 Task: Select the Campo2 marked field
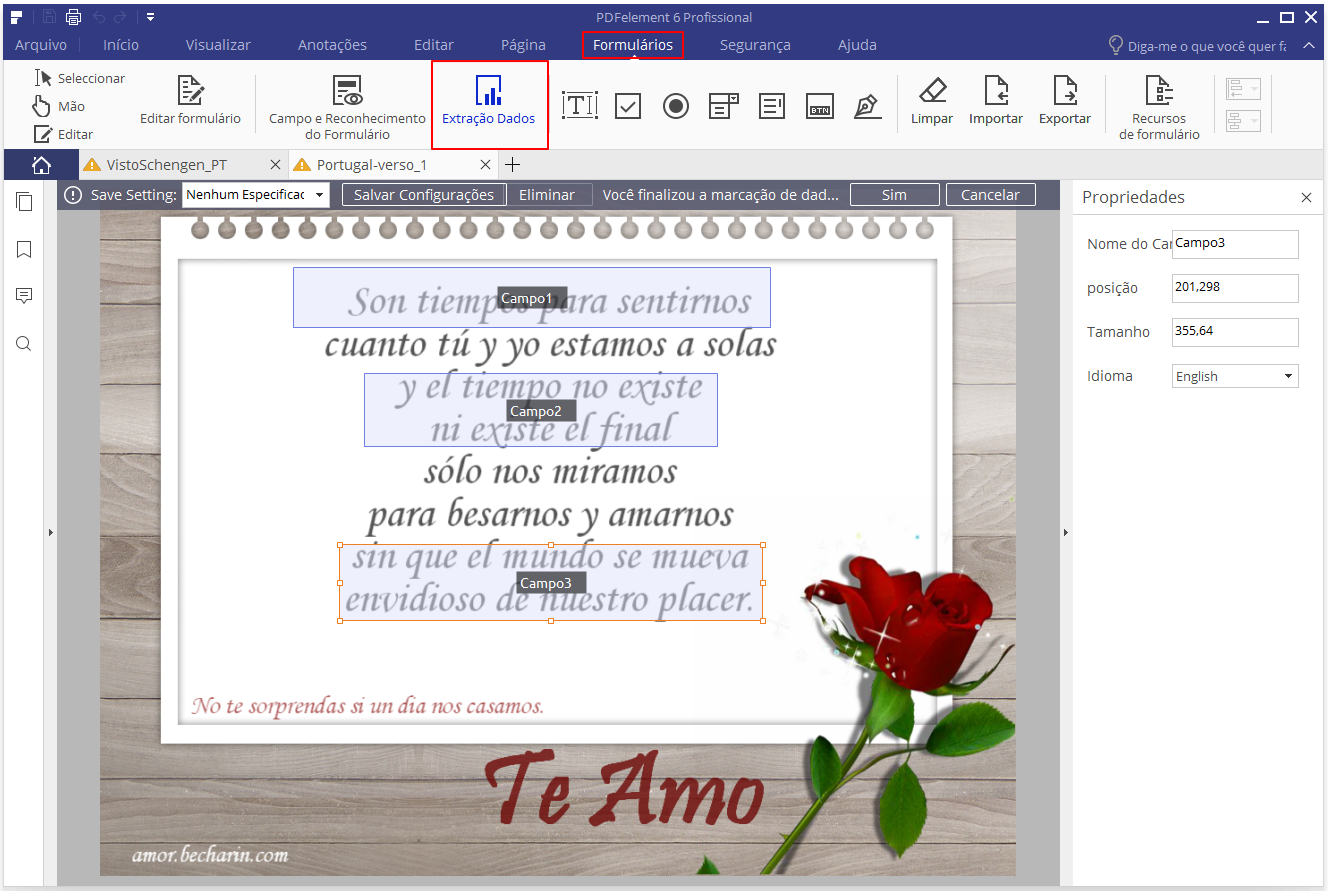541,410
